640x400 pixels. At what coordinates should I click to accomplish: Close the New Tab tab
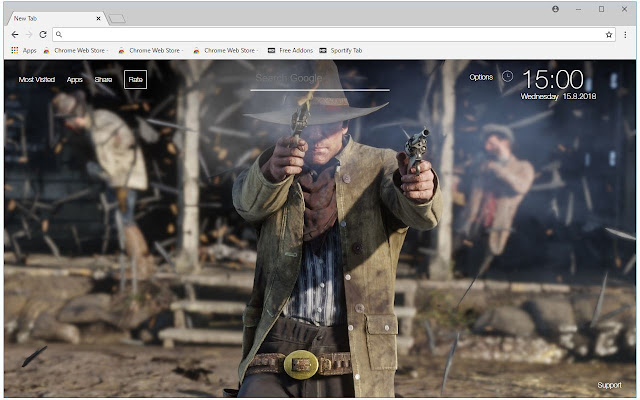click(x=98, y=18)
